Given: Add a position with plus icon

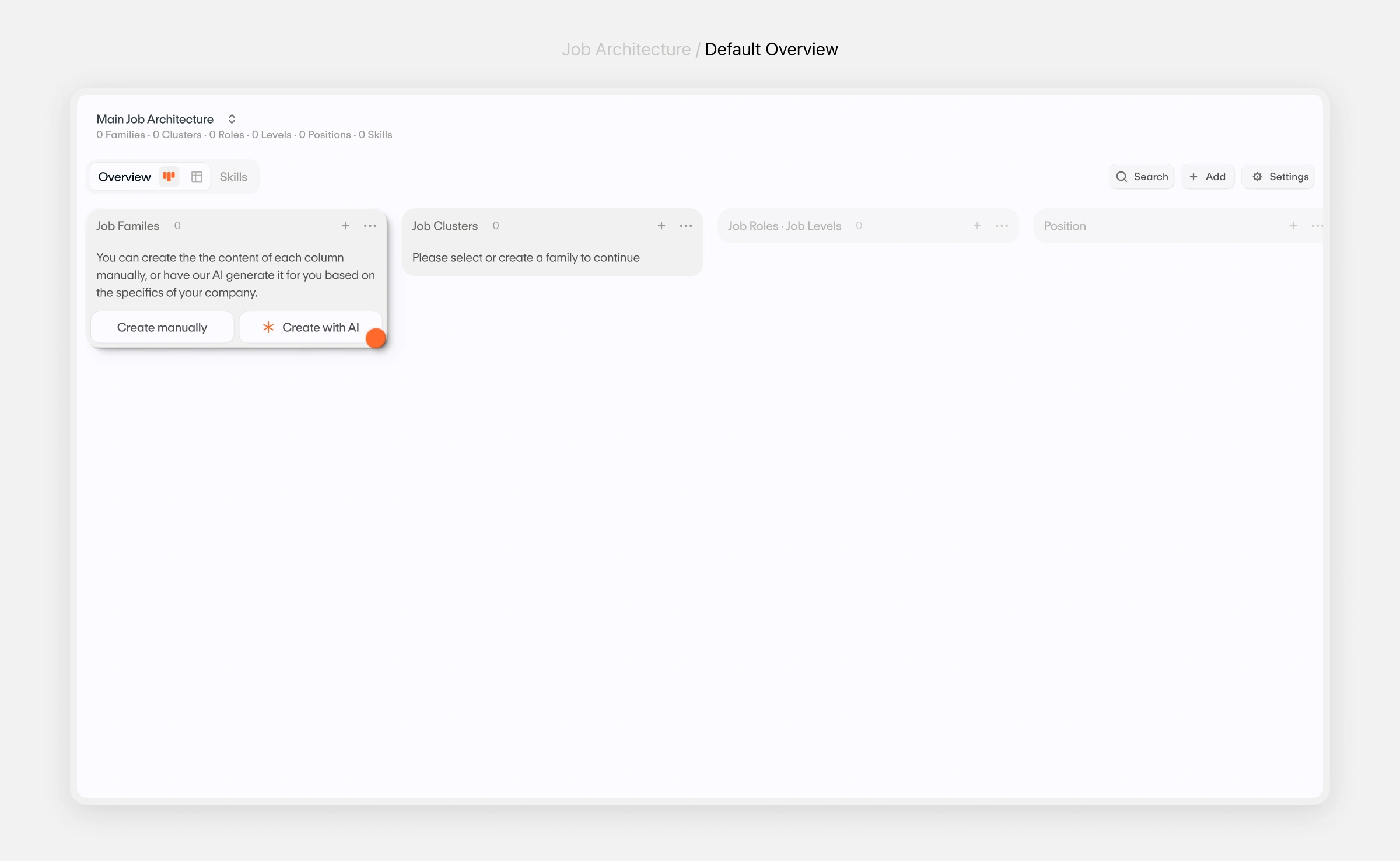Looking at the screenshot, I should tap(1293, 226).
